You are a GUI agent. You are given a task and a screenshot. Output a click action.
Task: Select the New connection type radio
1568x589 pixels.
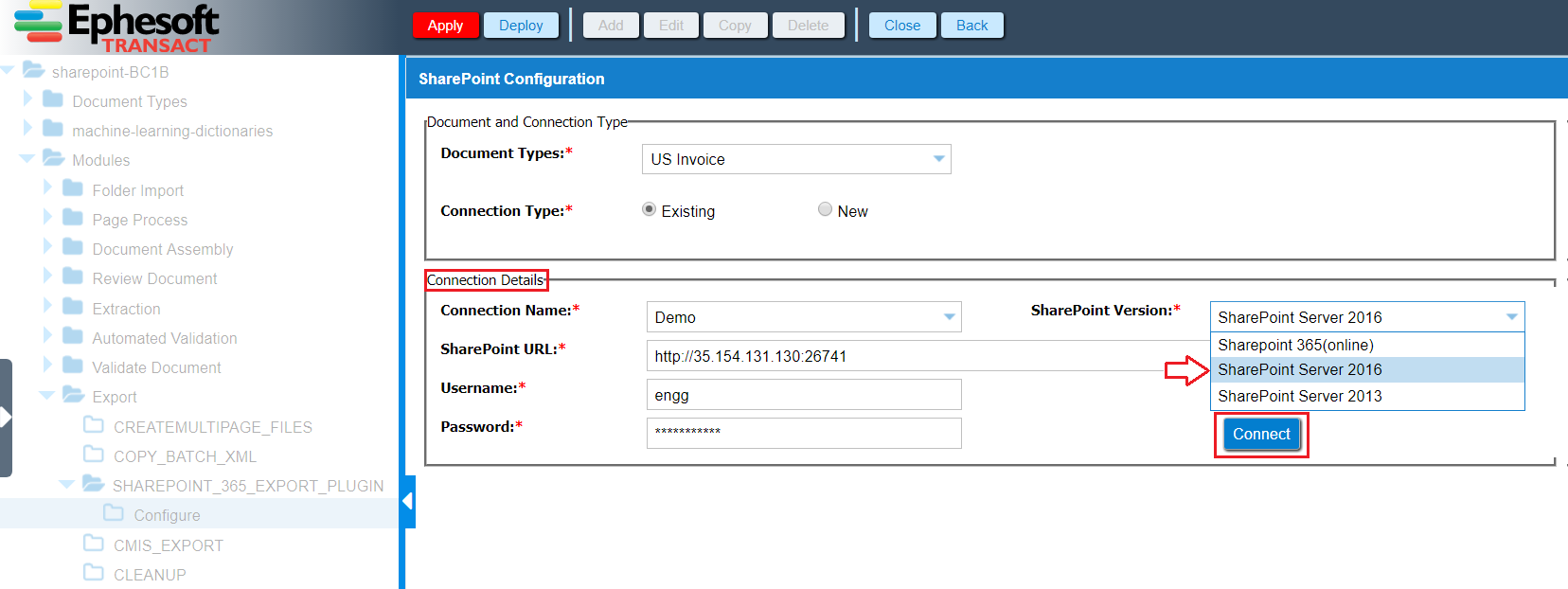(x=825, y=209)
